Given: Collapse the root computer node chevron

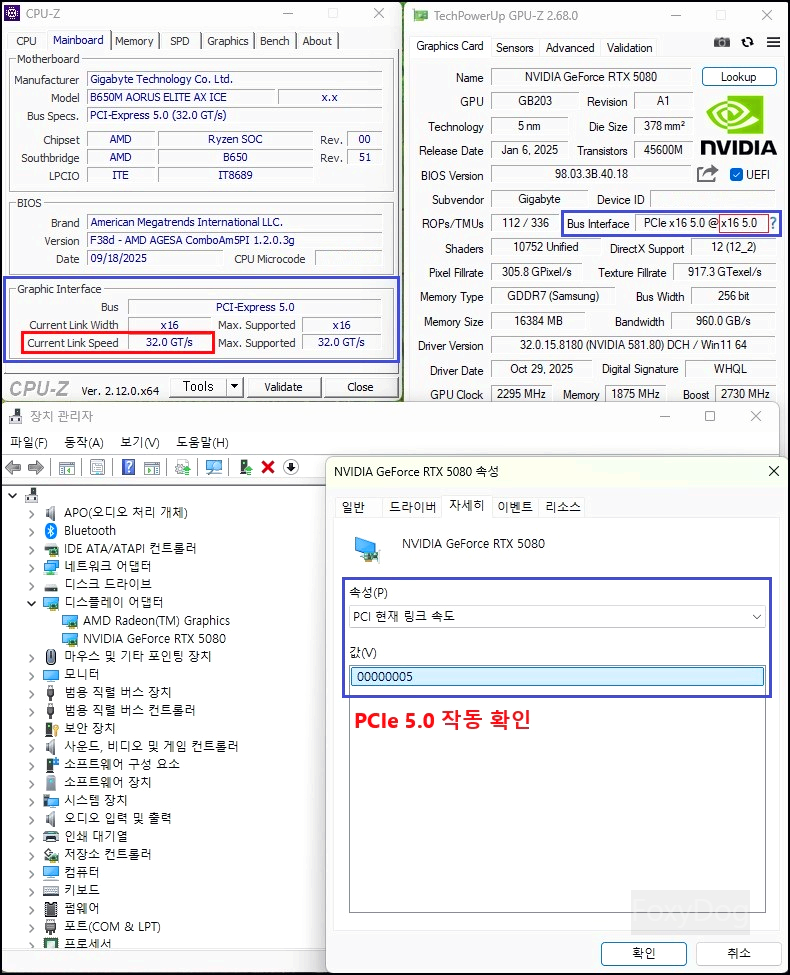Looking at the screenshot, I should (12, 495).
